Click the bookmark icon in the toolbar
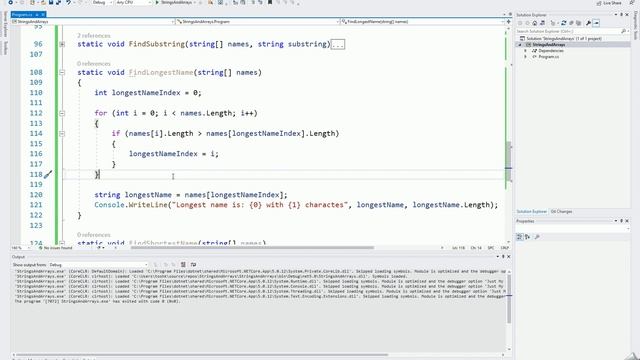This screenshot has height=360, width=640. (270, 2)
